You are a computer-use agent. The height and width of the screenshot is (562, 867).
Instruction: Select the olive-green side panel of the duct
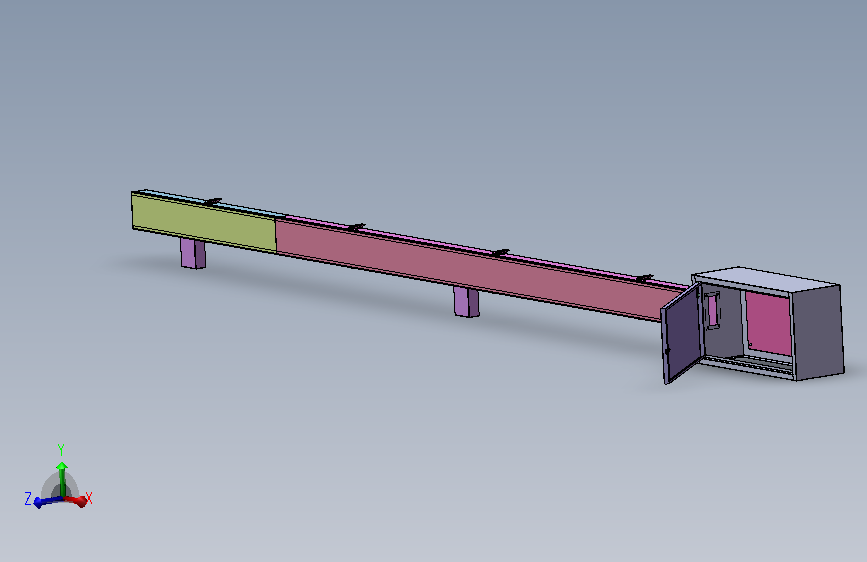(204, 222)
